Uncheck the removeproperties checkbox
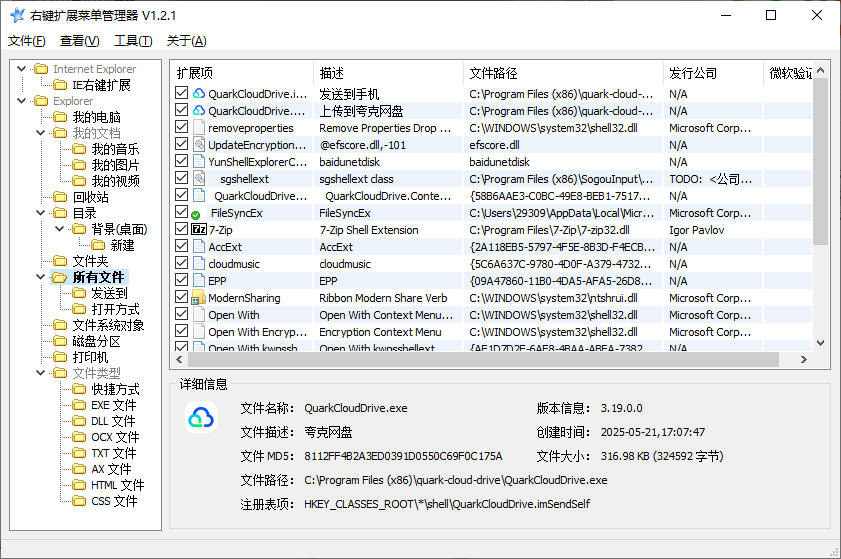Viewport: 841px width, 559px height. [182, 127]
